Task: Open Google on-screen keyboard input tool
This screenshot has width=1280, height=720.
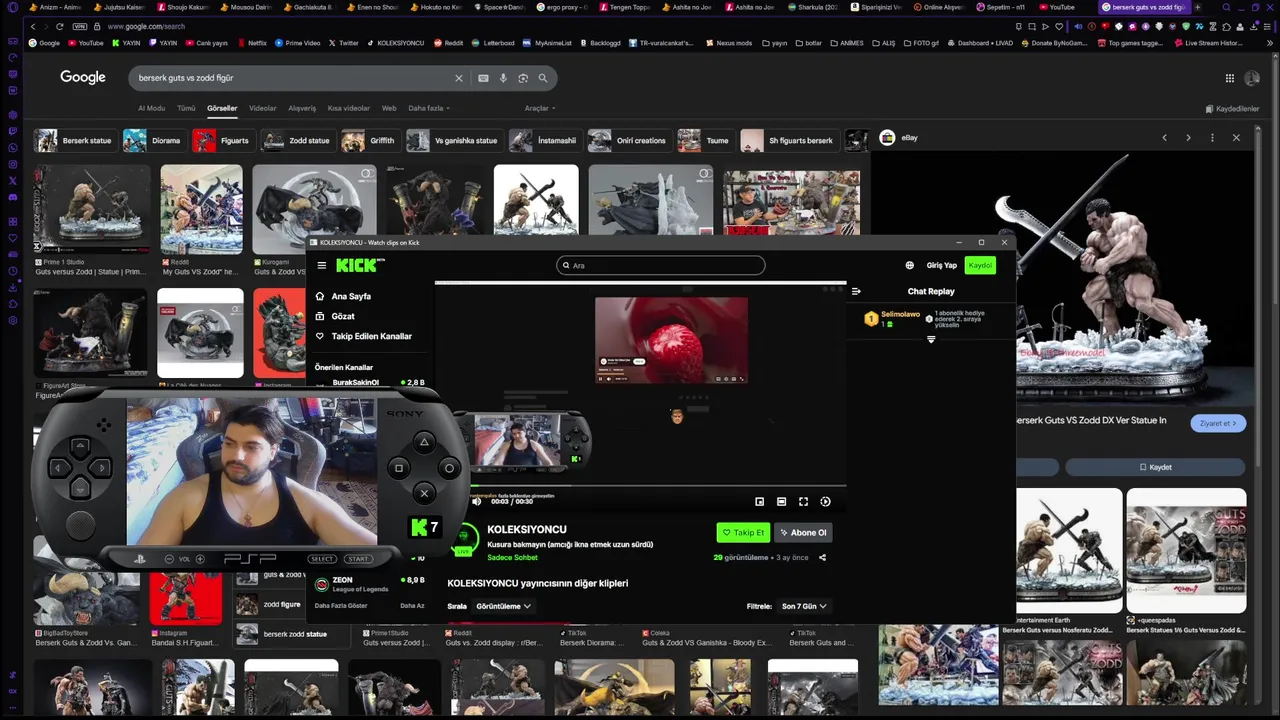Action: (x=483, y=78)
